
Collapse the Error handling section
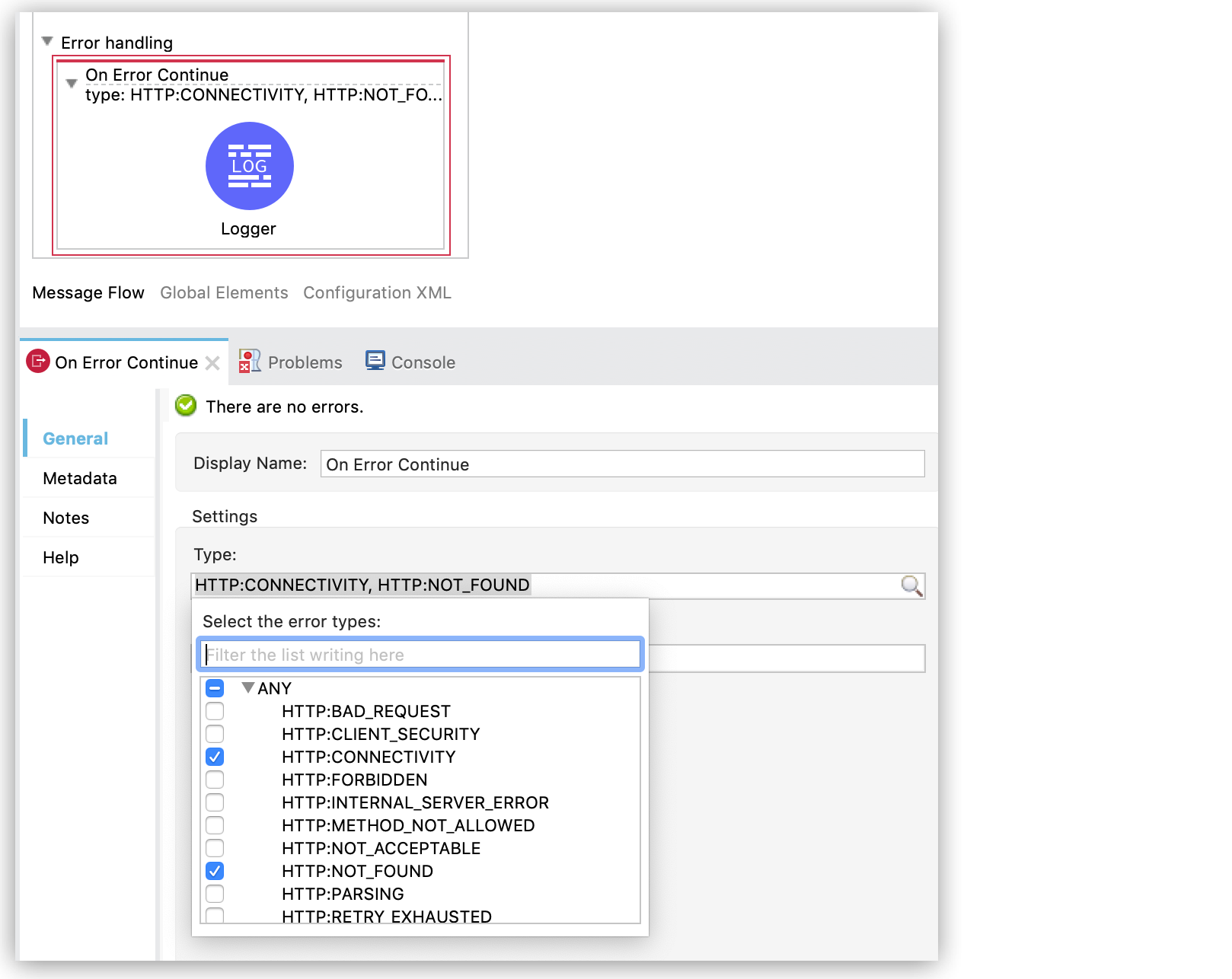(x=47, y=43)
